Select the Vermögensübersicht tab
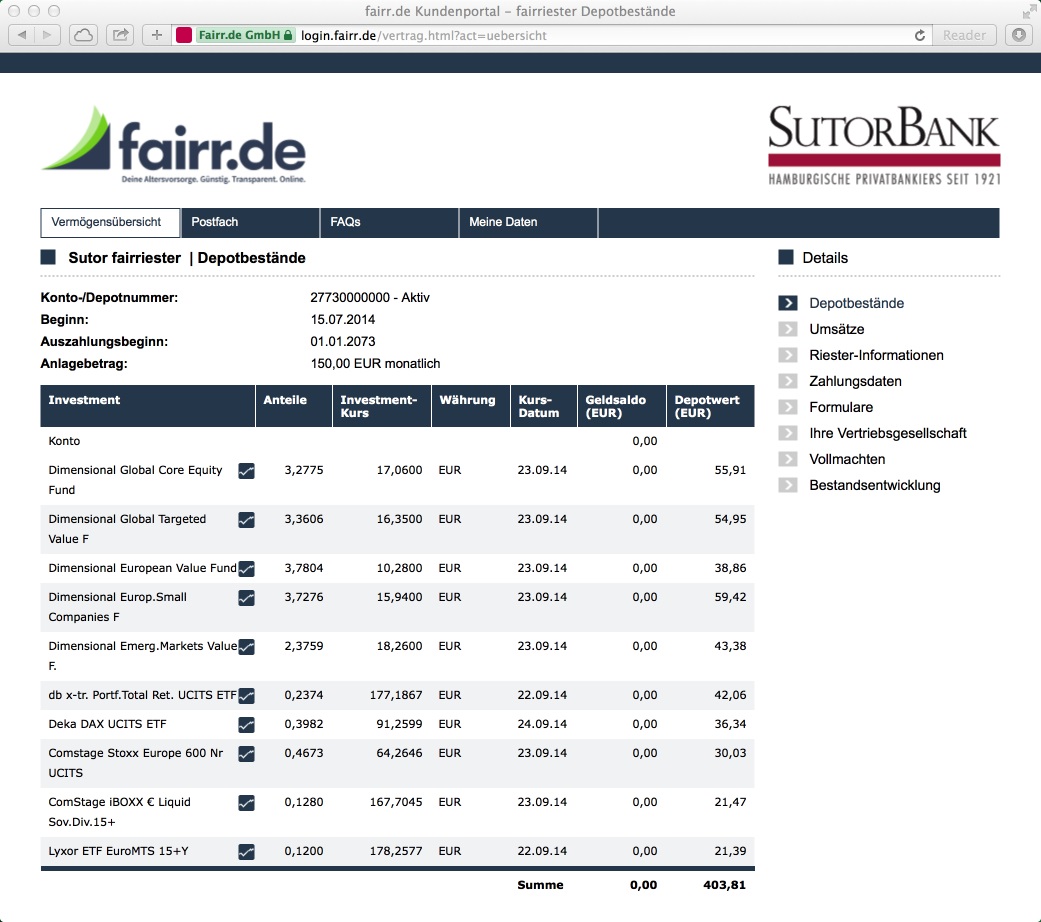Image resolution: width=1041 pixels, height=922 pixels. [110, 222]
